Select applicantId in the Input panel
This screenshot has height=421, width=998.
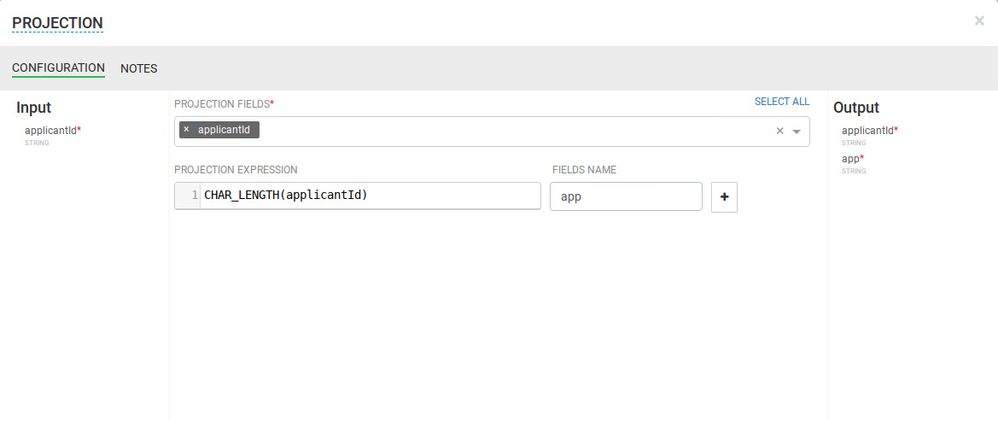[x=51, y=130]
